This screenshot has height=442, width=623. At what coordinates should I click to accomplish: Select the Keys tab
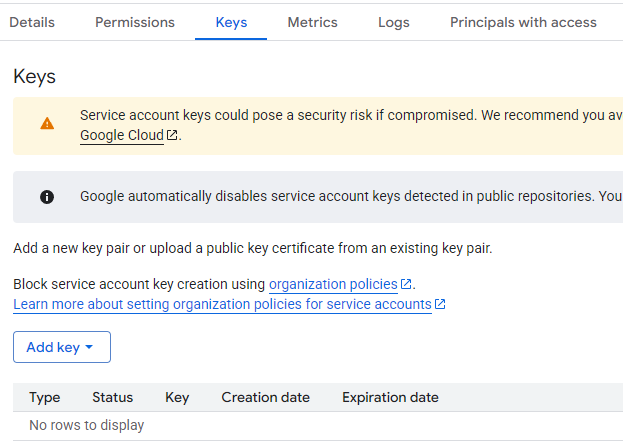pos(231,22)
